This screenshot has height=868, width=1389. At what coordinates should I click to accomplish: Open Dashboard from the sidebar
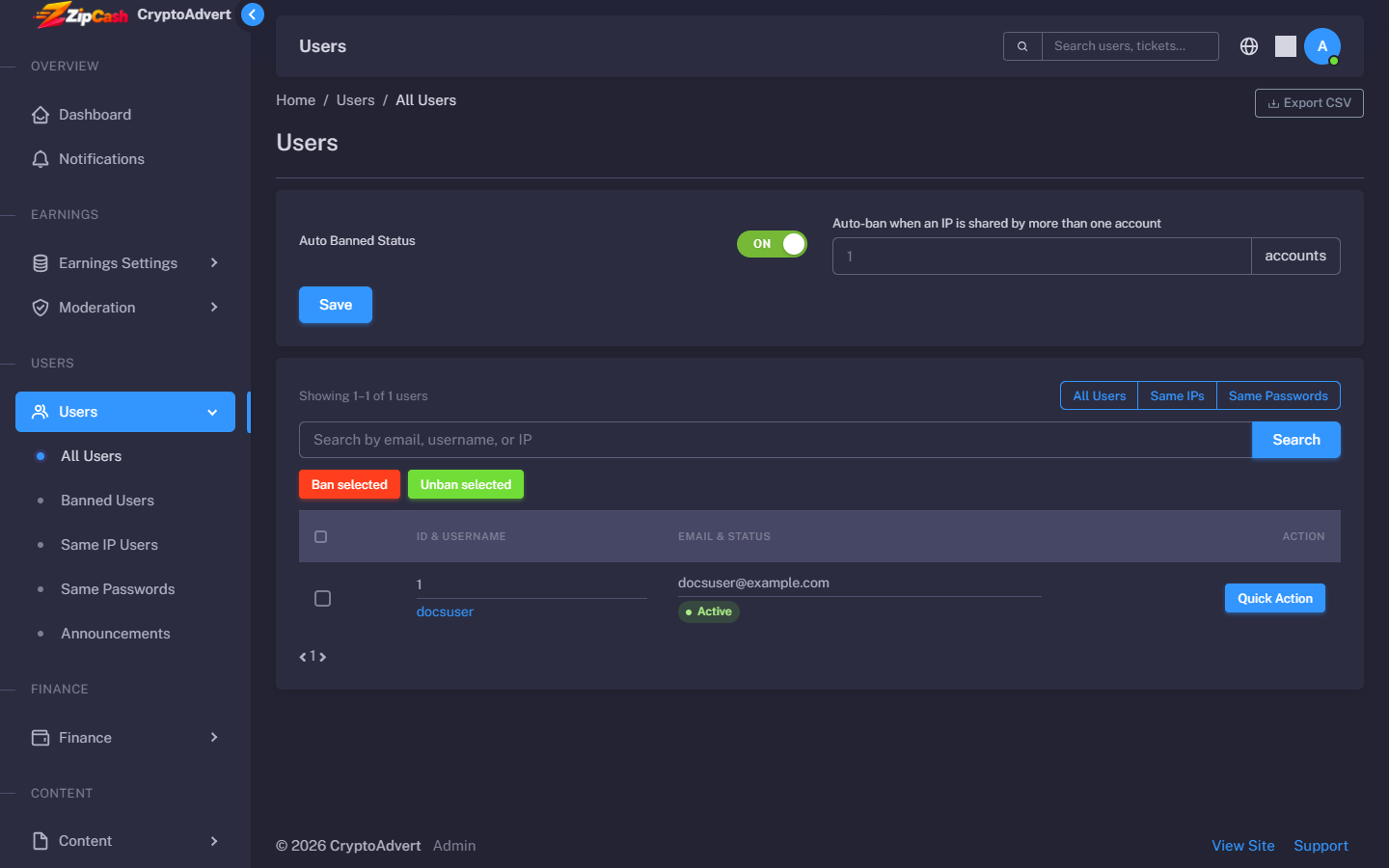click(125, 115)
